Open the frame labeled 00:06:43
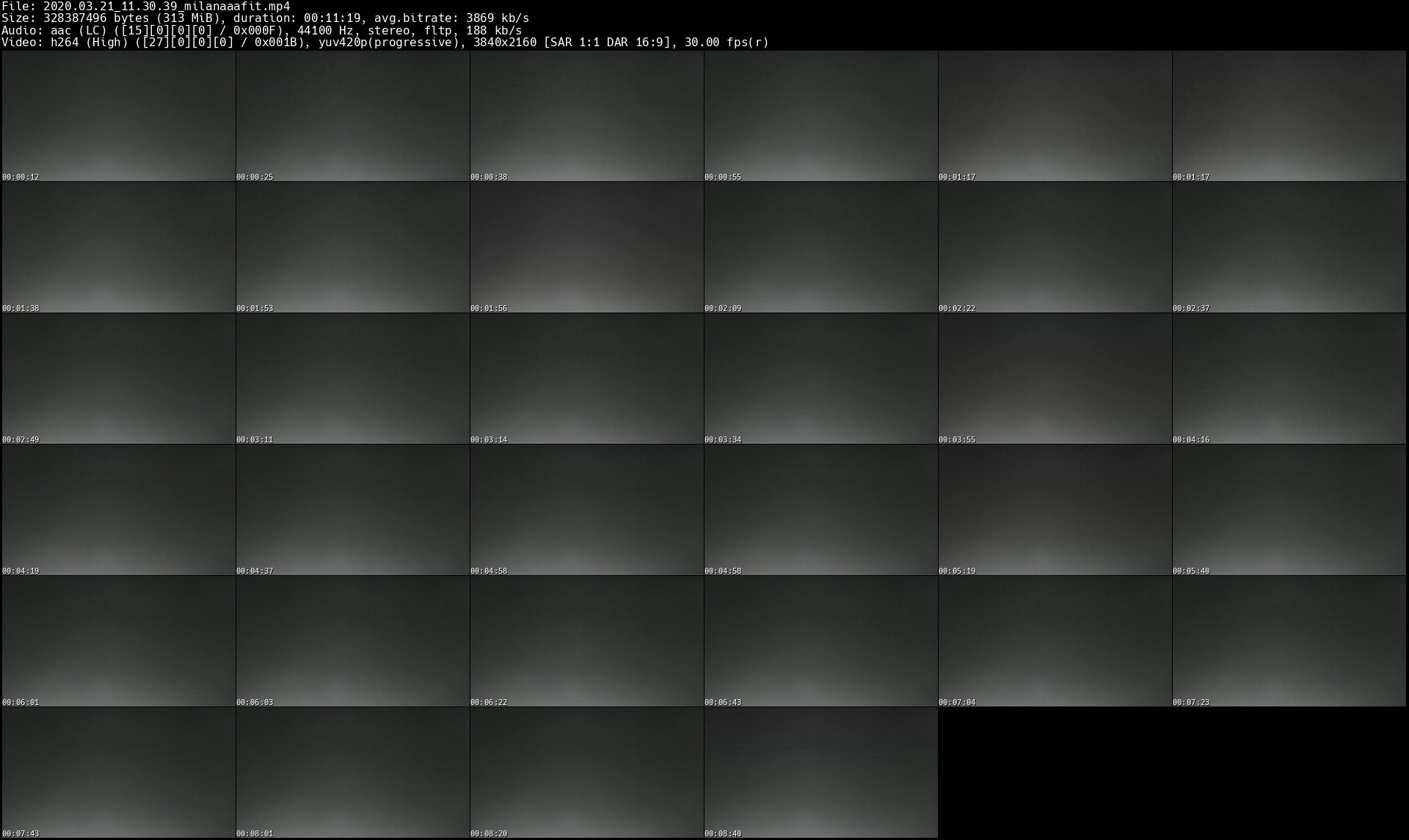 [821, 641]
